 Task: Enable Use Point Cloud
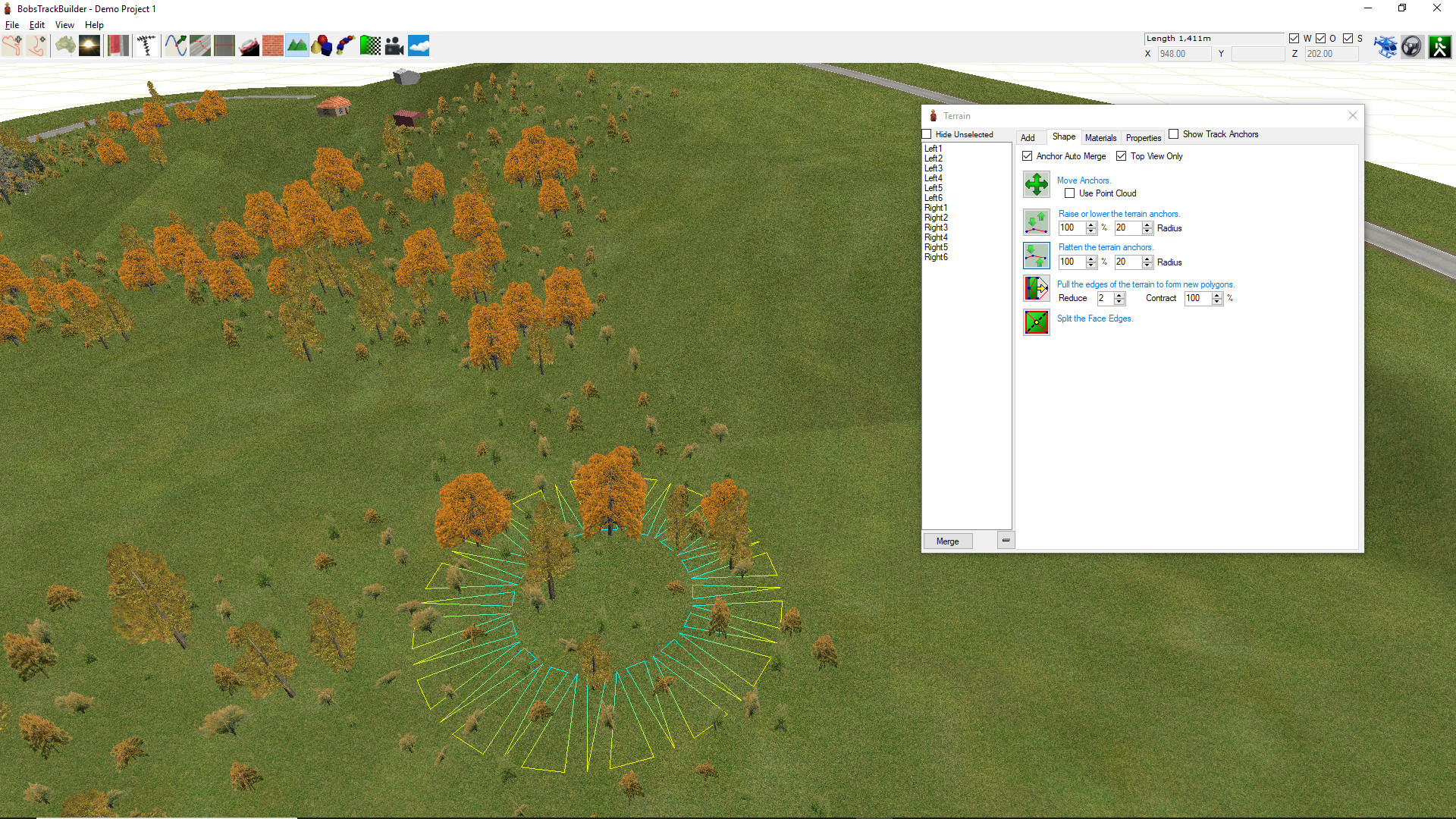click(x=1069, y=193)
